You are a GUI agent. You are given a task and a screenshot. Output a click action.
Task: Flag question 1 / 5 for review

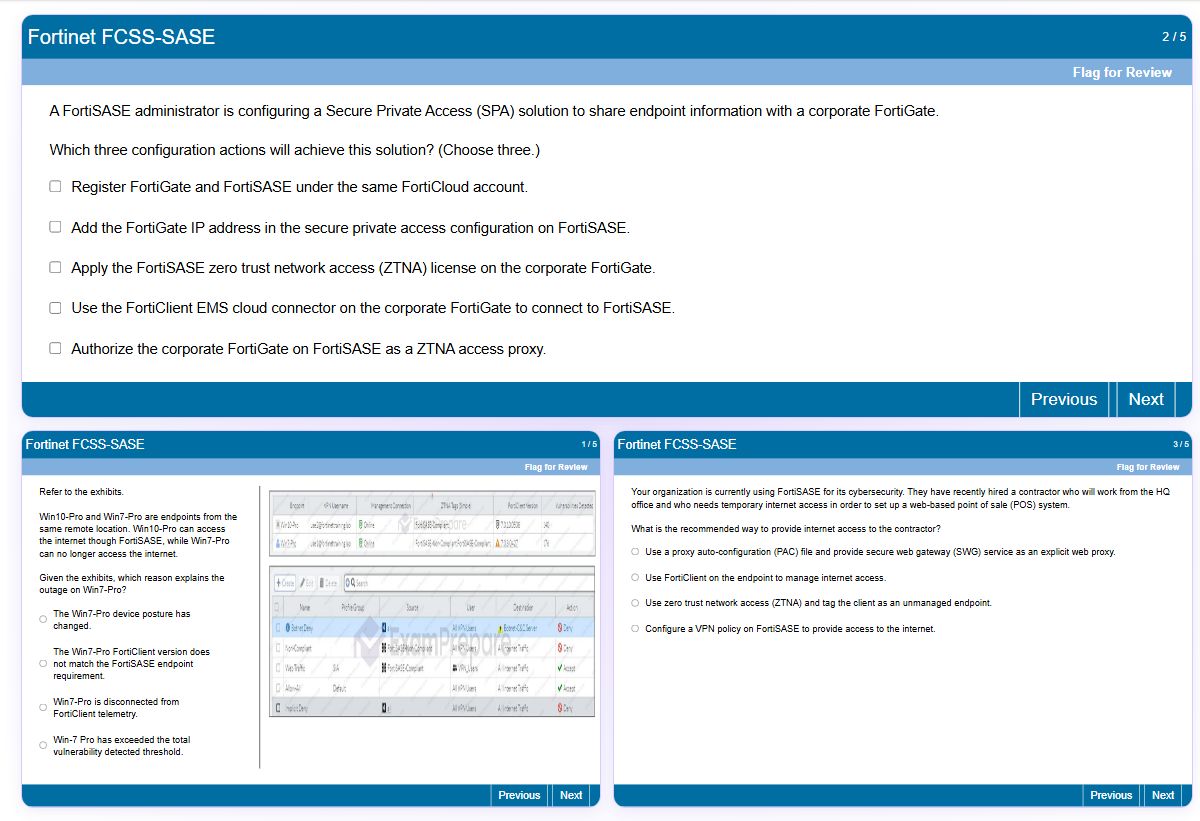coord(556,467)
